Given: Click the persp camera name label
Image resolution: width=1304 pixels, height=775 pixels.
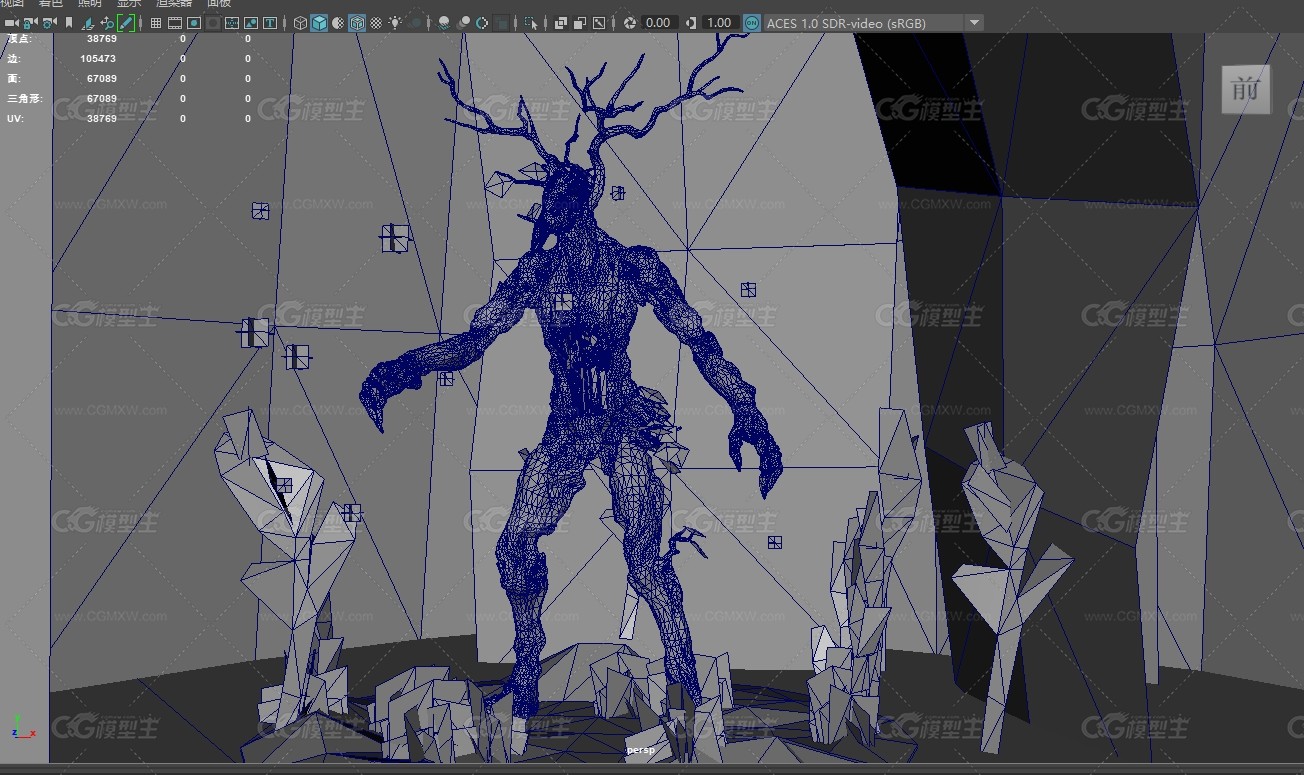Looking at the screenshot, I should (640, 749).
